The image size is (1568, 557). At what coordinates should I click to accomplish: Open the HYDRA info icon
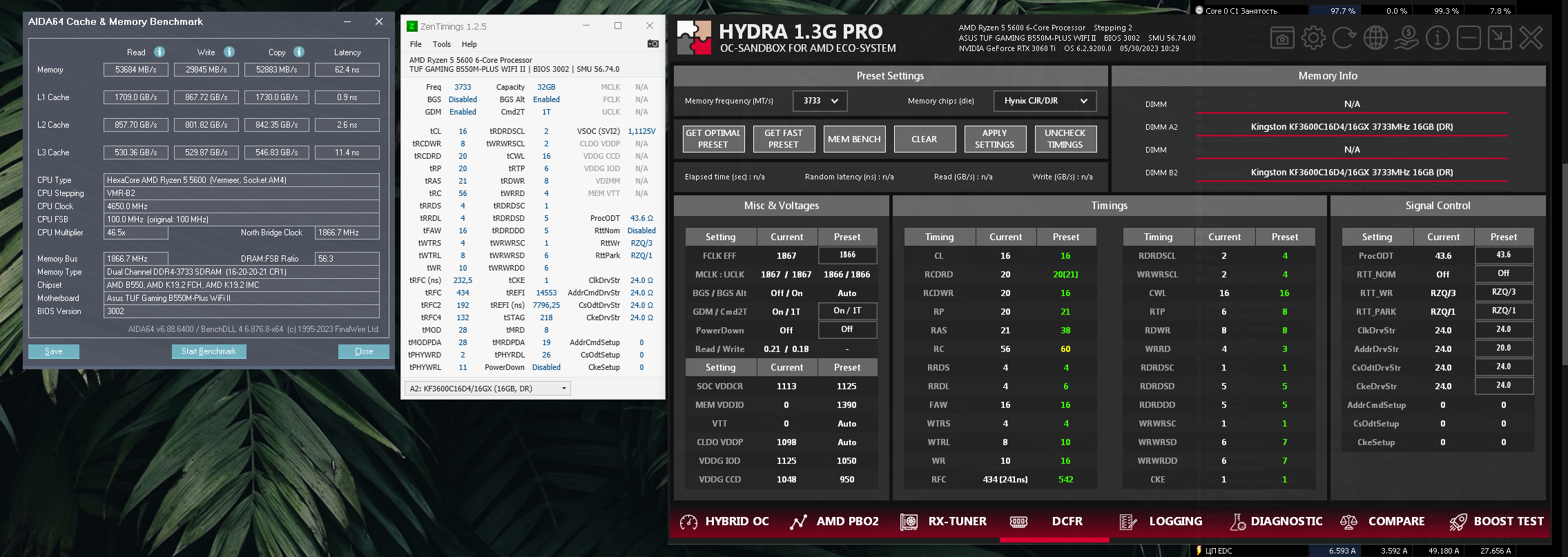[x=1438, y=38]
